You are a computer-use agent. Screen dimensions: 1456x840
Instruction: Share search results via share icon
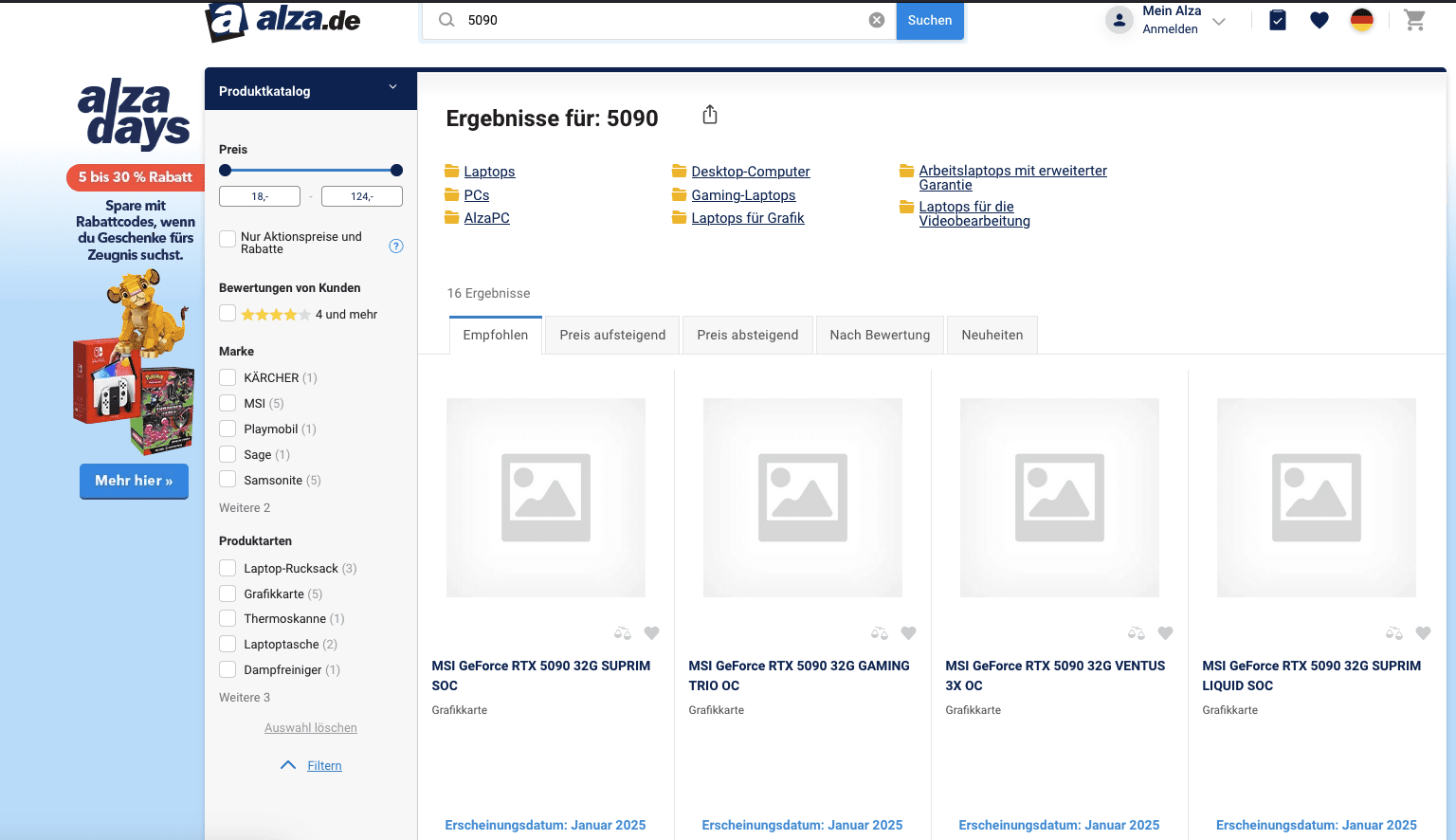click(710, 115)
